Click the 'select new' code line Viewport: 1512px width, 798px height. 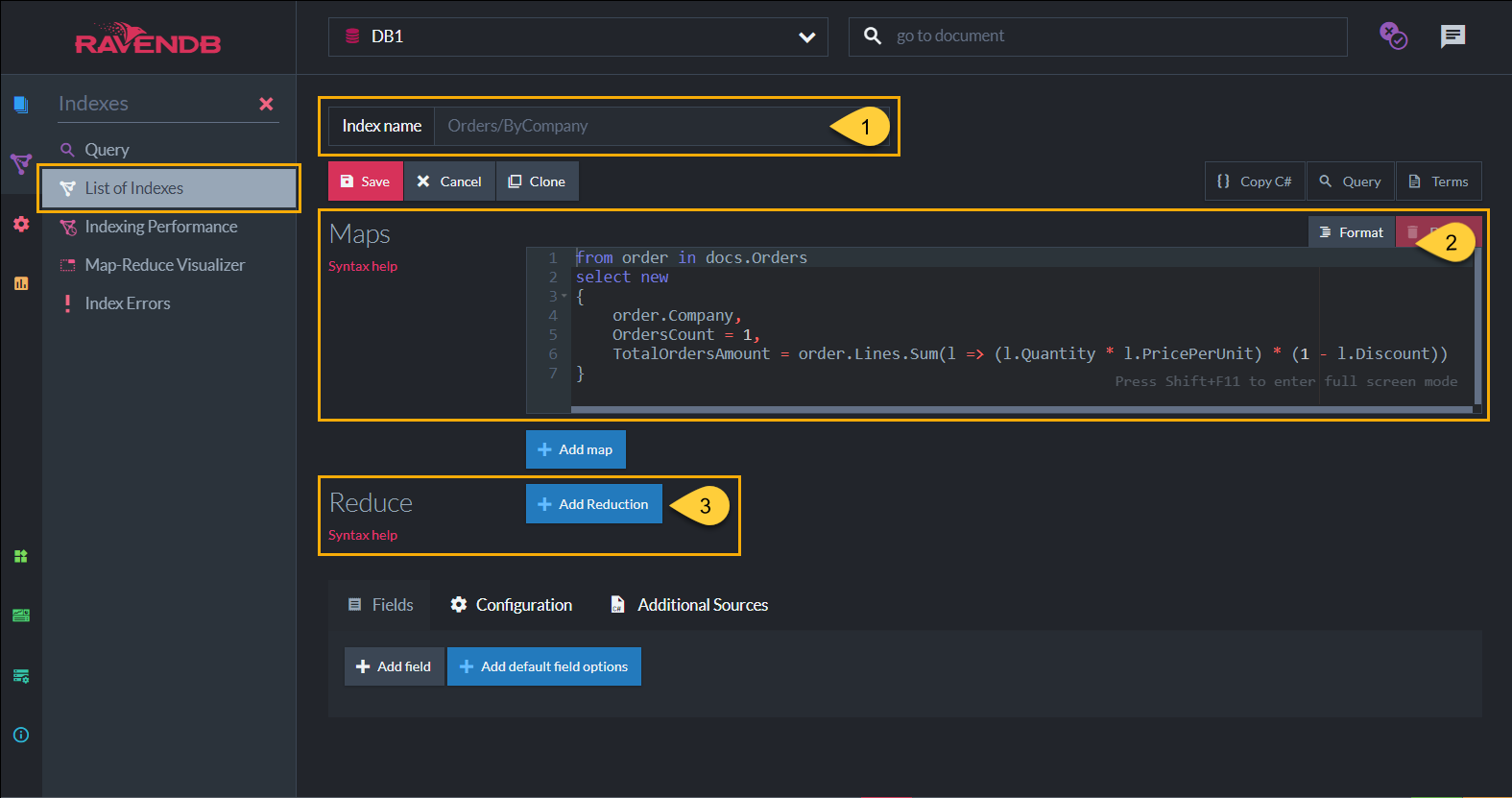pos(622,277)
